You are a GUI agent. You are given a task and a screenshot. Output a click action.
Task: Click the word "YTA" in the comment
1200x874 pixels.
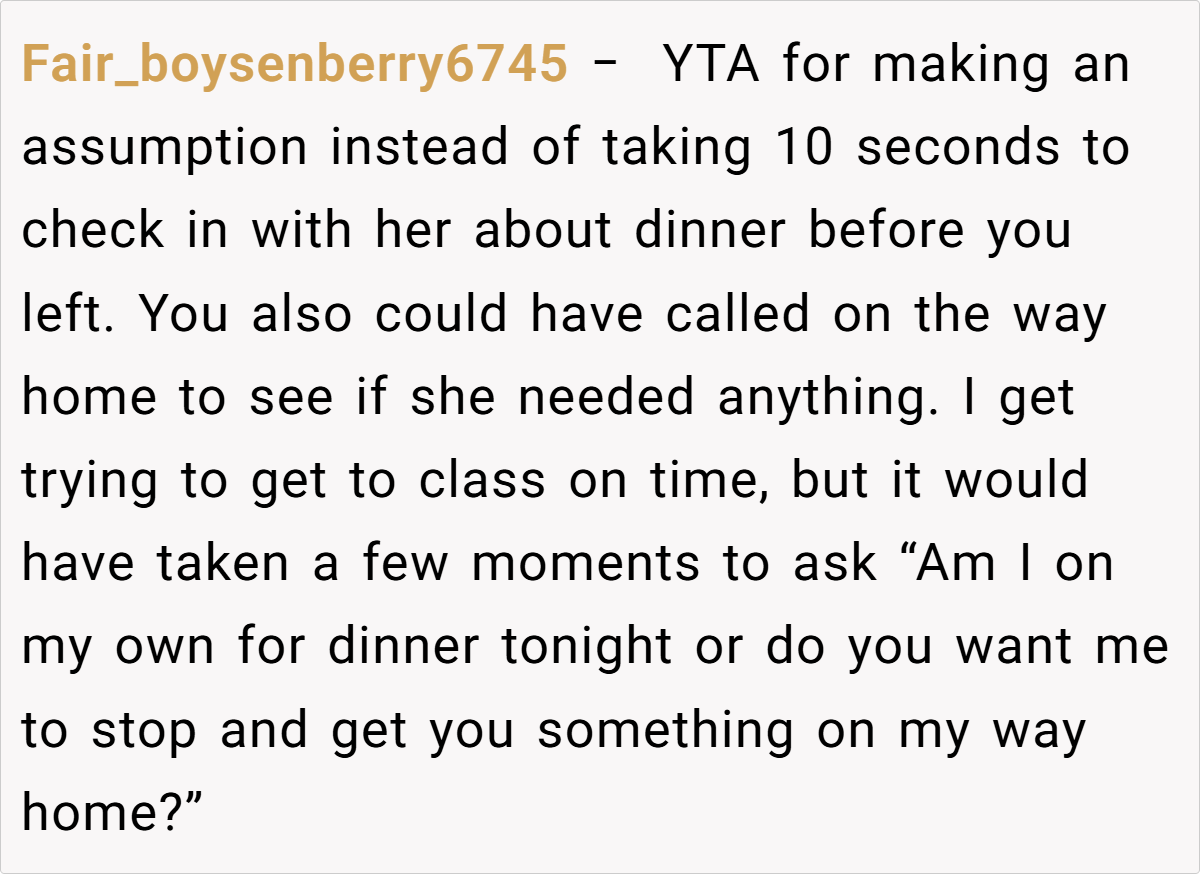point(713,66)
